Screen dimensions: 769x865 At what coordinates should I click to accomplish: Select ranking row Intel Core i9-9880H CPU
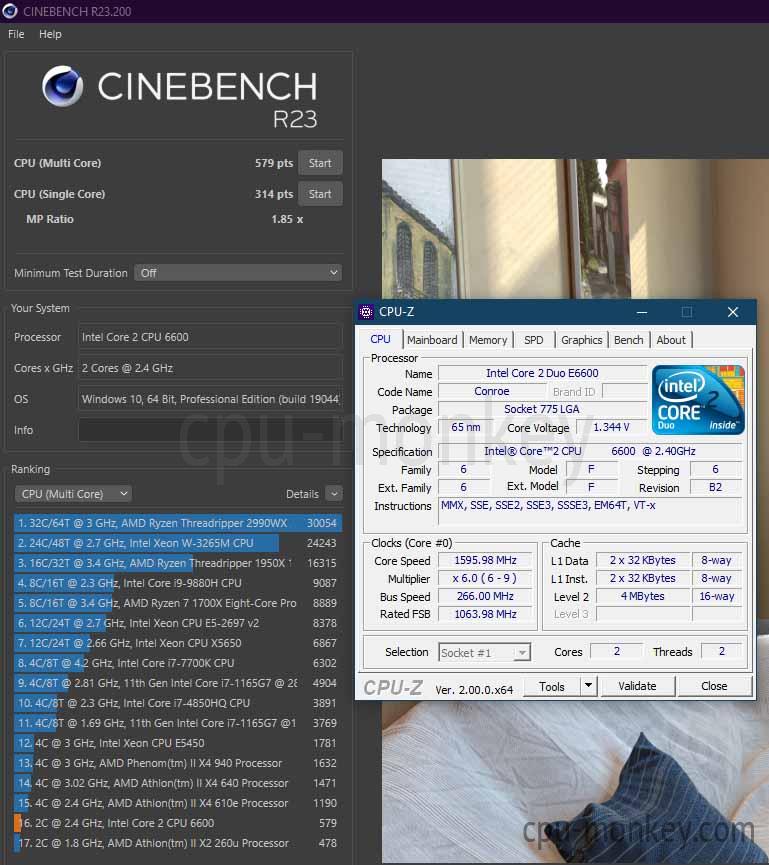click(x=178, y=583)
